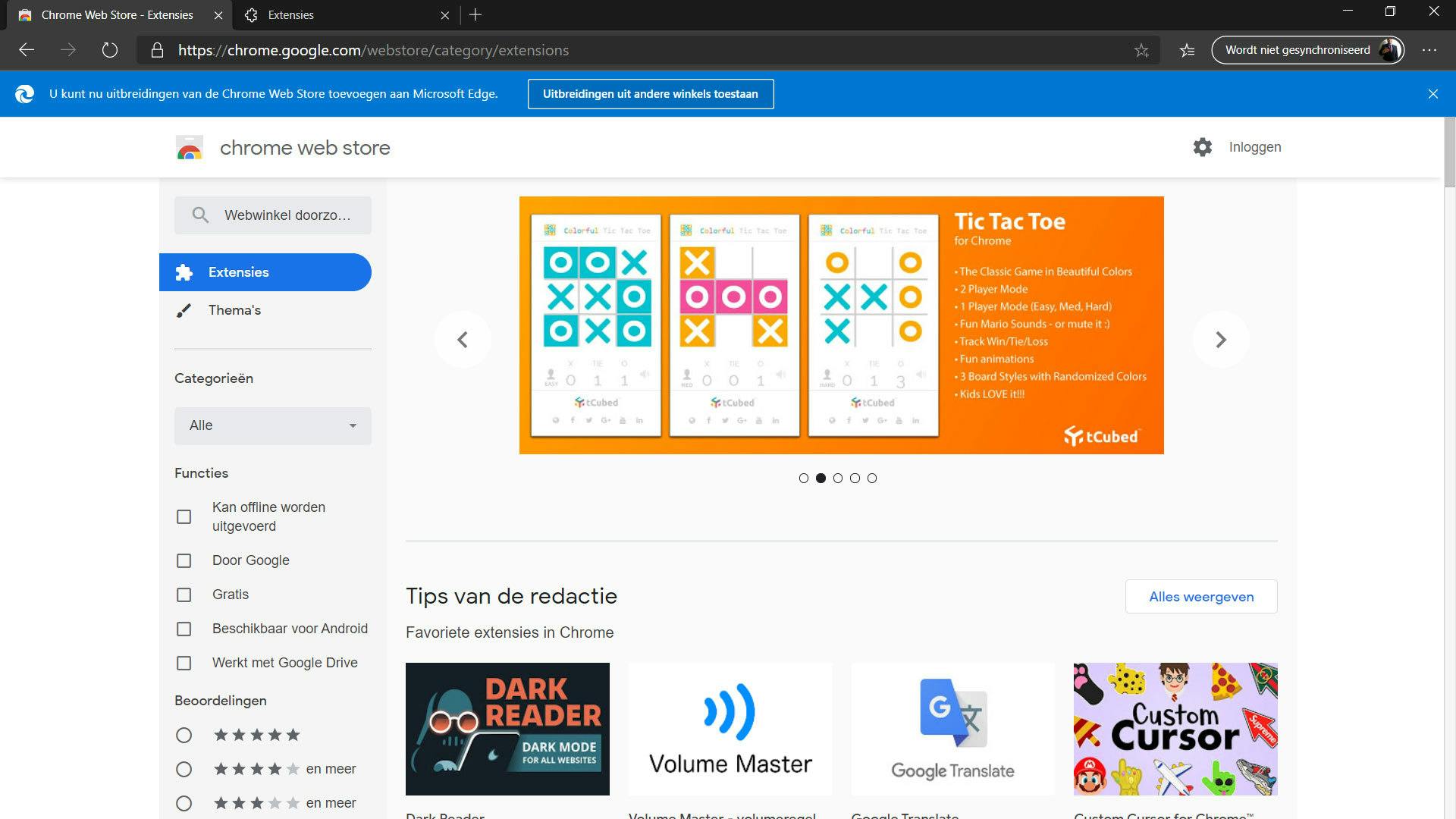The image size is (1456, 819).
Task: Open the Chrome Web Store home via the logo
Action: pos(190,147)
